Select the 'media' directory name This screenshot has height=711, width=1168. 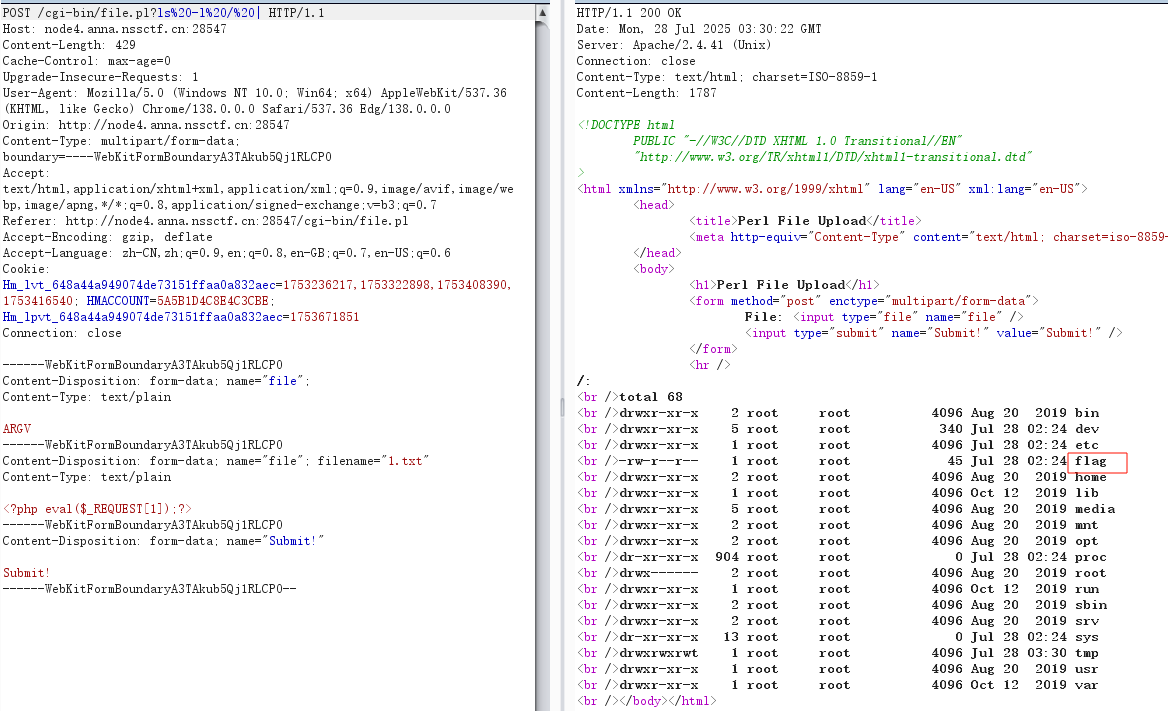coord(1095,509)
